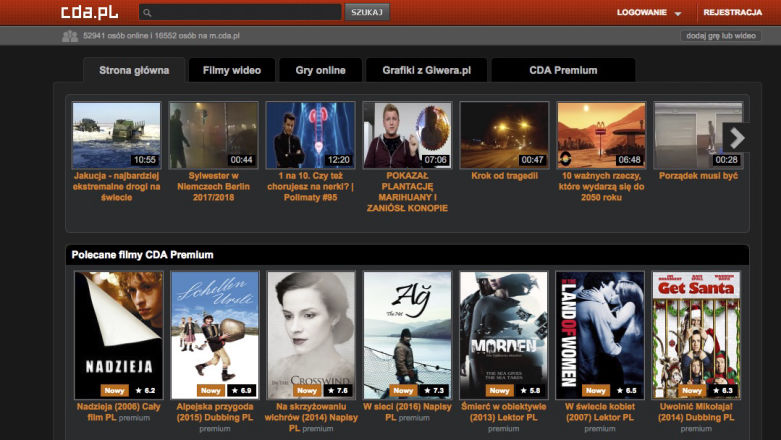Viewport: 781px width, 440px height.
Task: Click the Rejestracja link
Action: [733, 12]
